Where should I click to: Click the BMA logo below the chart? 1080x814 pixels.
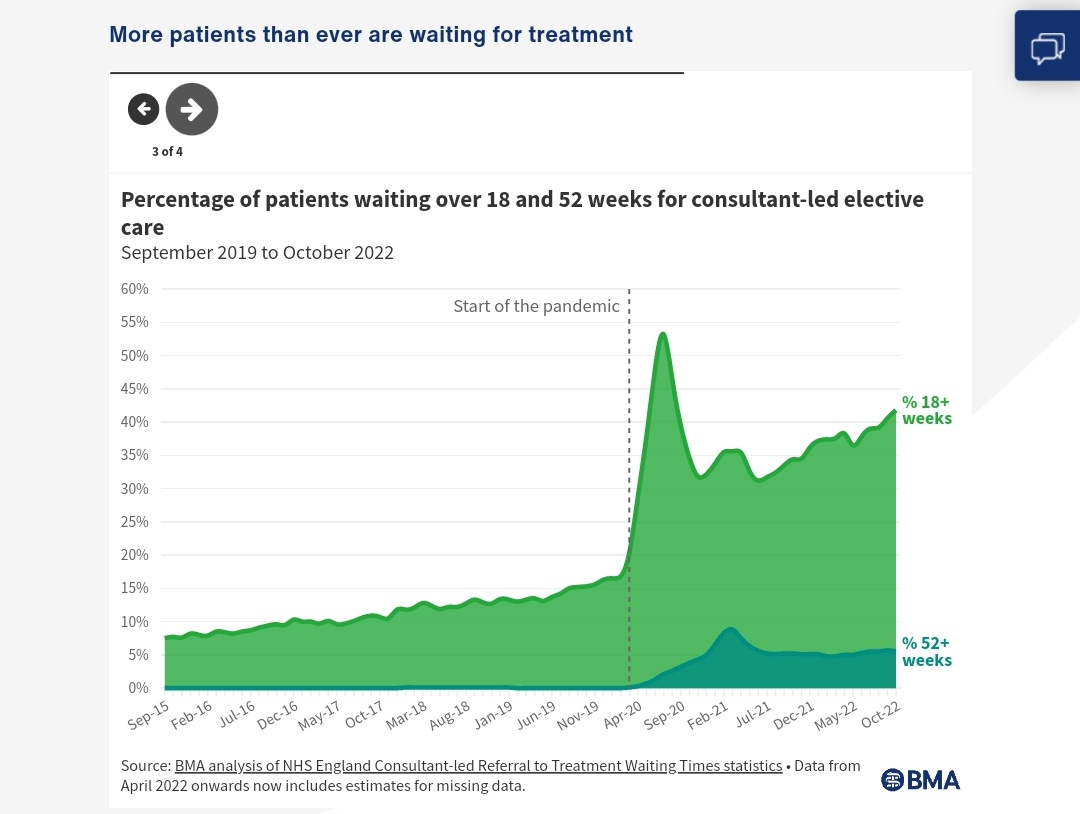pos(919,779)
